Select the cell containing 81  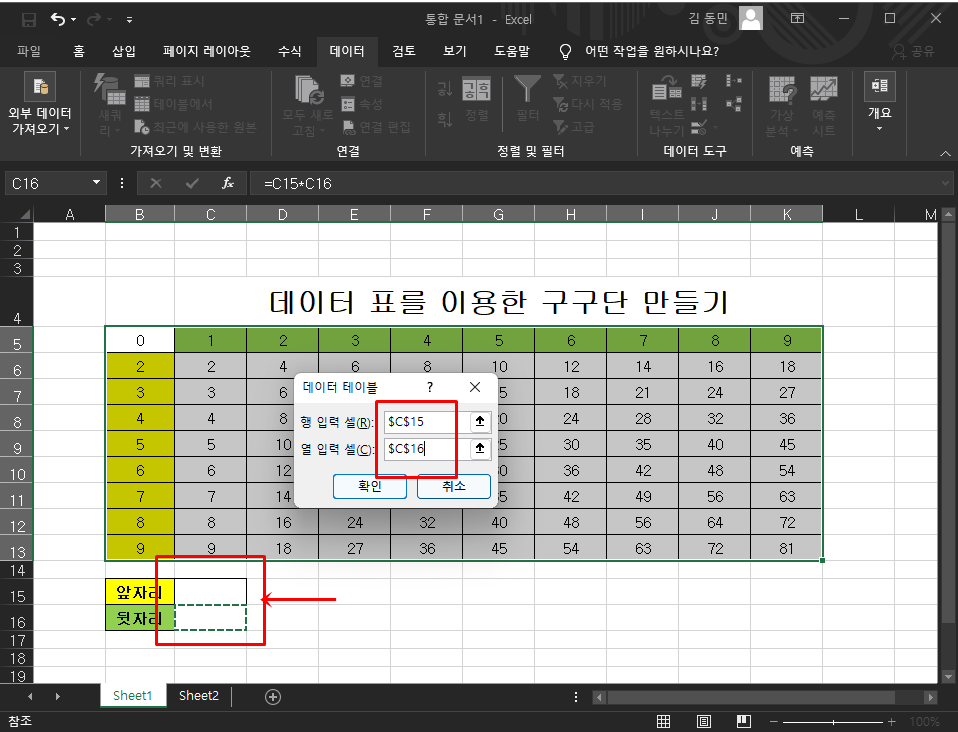[x=787, y=548]
